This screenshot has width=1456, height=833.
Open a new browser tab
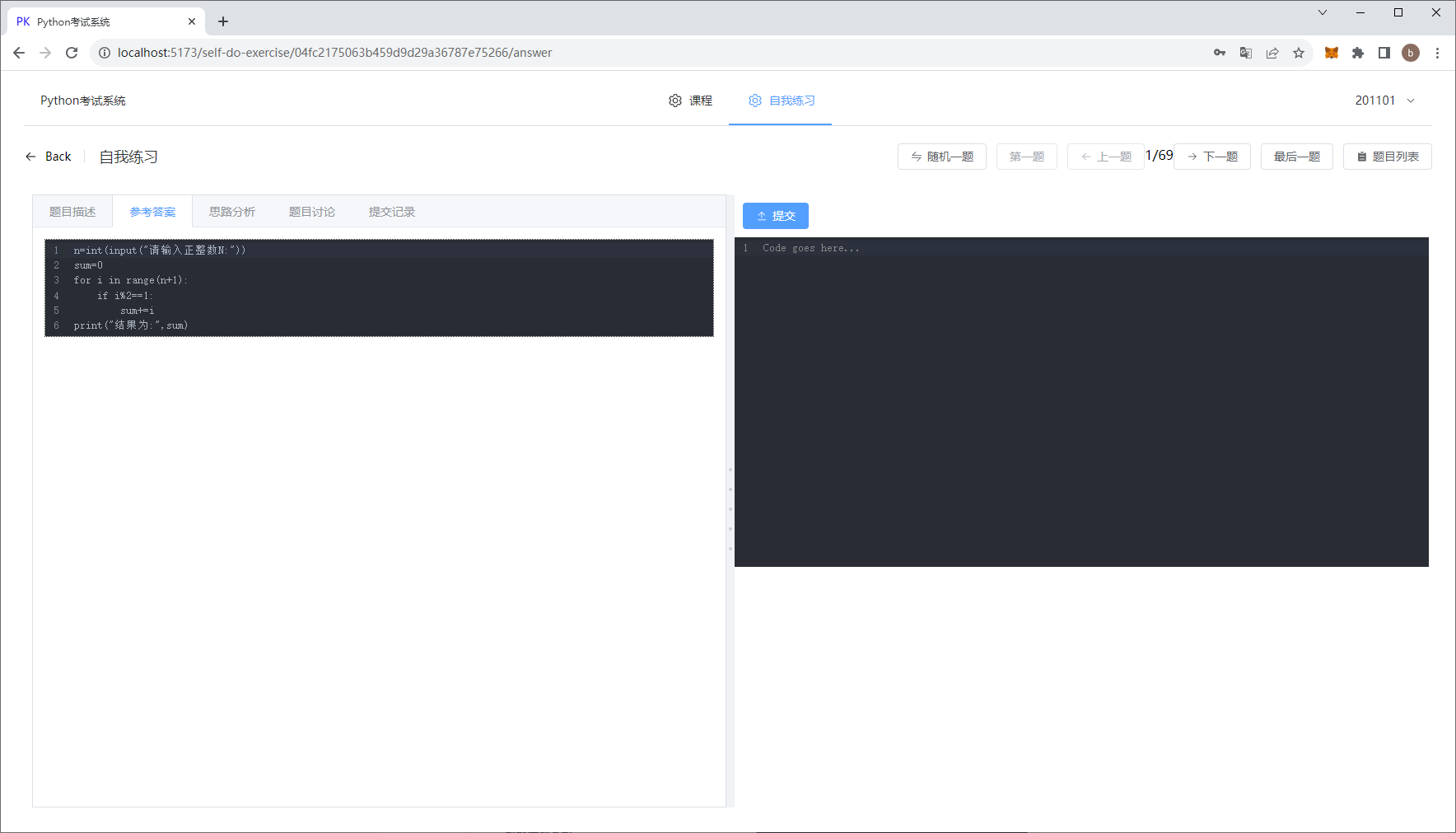(x=223, y=21)
